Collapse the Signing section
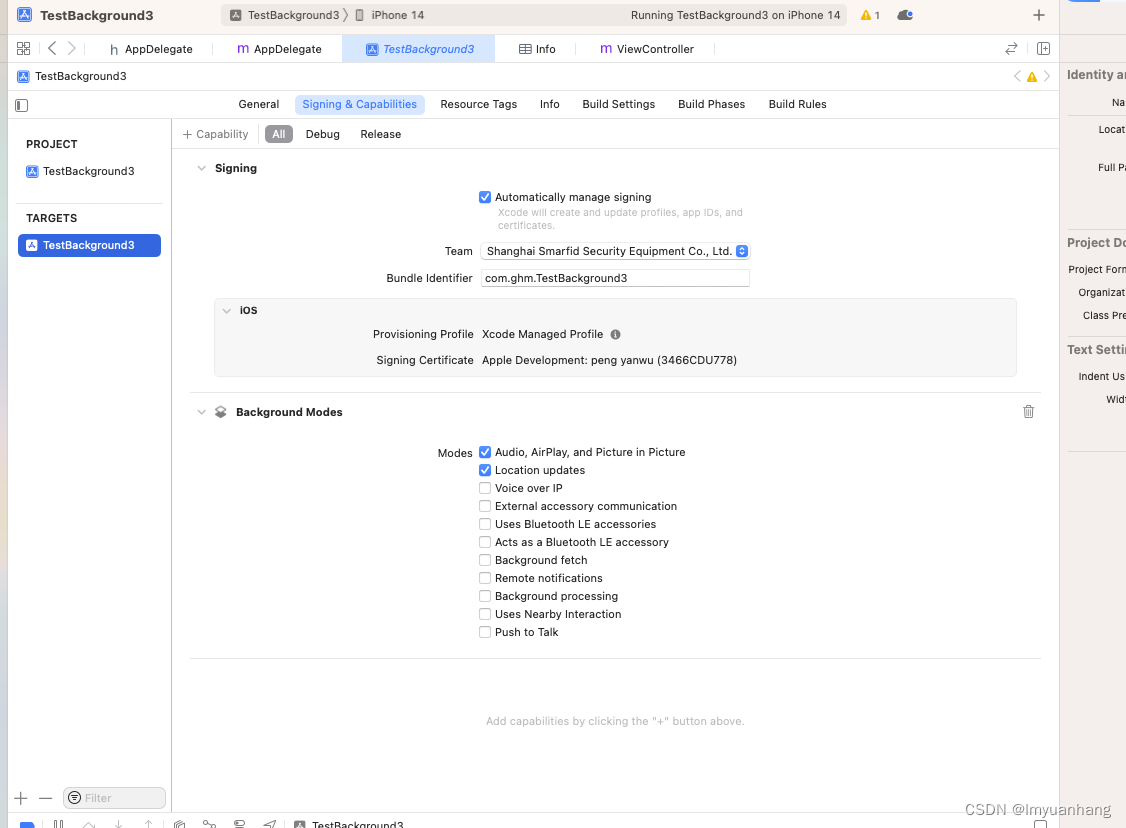 click(x=201, y=168)
